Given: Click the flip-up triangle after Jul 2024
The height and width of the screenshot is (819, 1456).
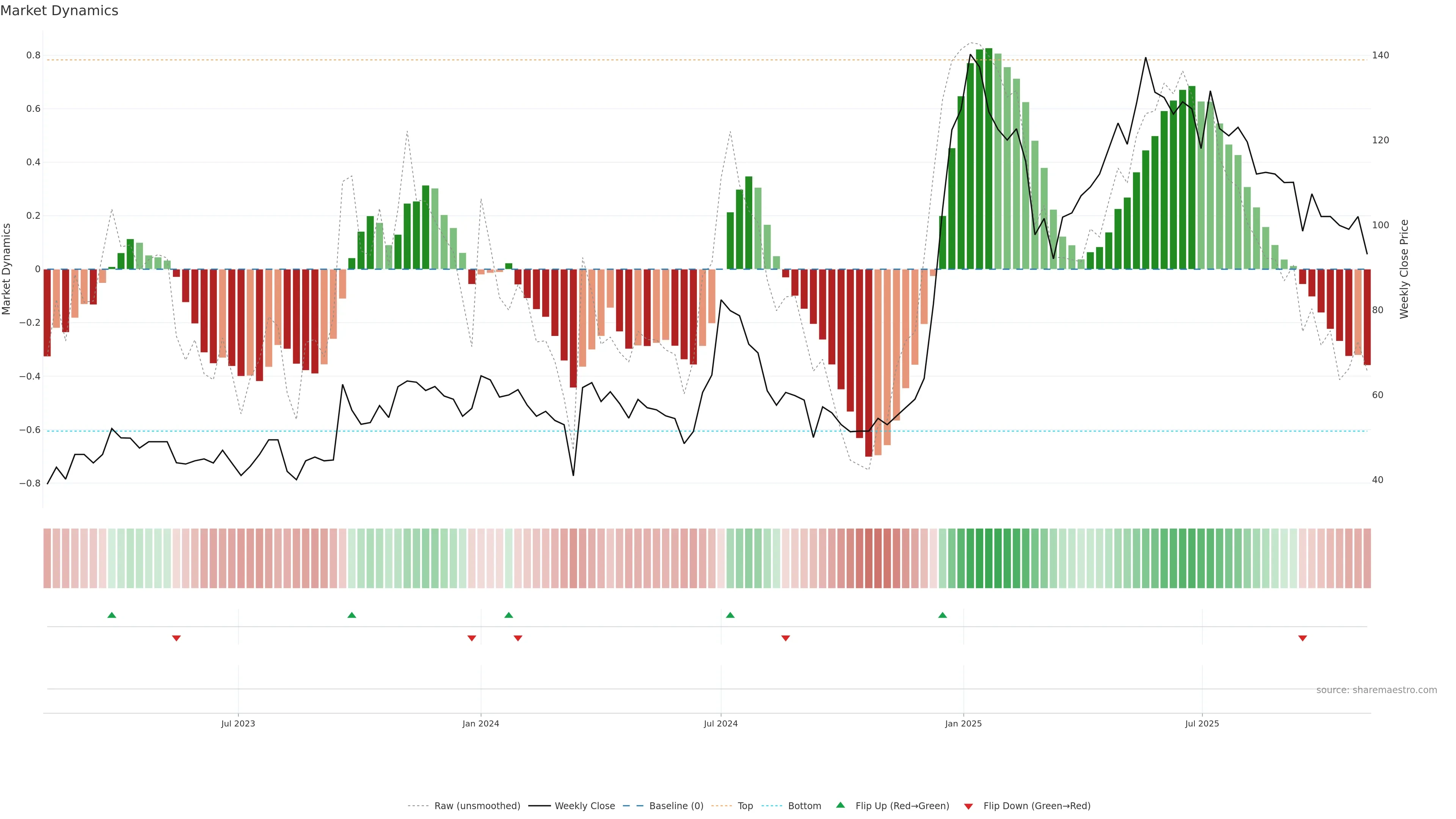Looking at the screenshot, I should click(x=730, y=615).
